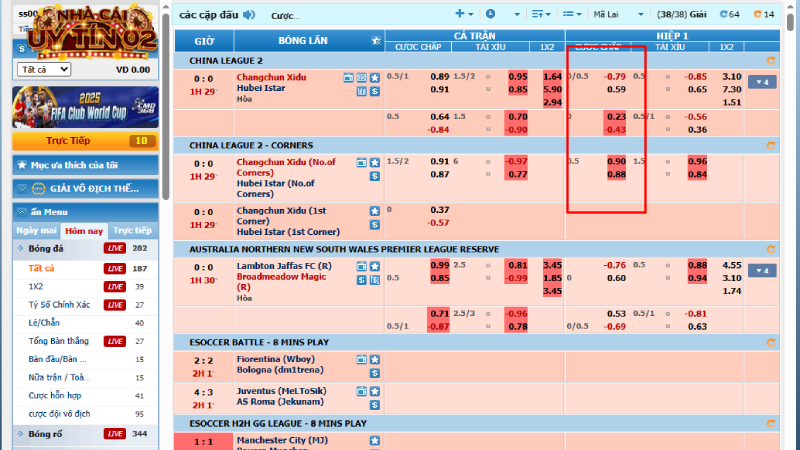This screenshot has height=450, width=800.
Task: Pick the 0.89 handicap odds for Changchun Xidu
Action: (x=439, y=77)
